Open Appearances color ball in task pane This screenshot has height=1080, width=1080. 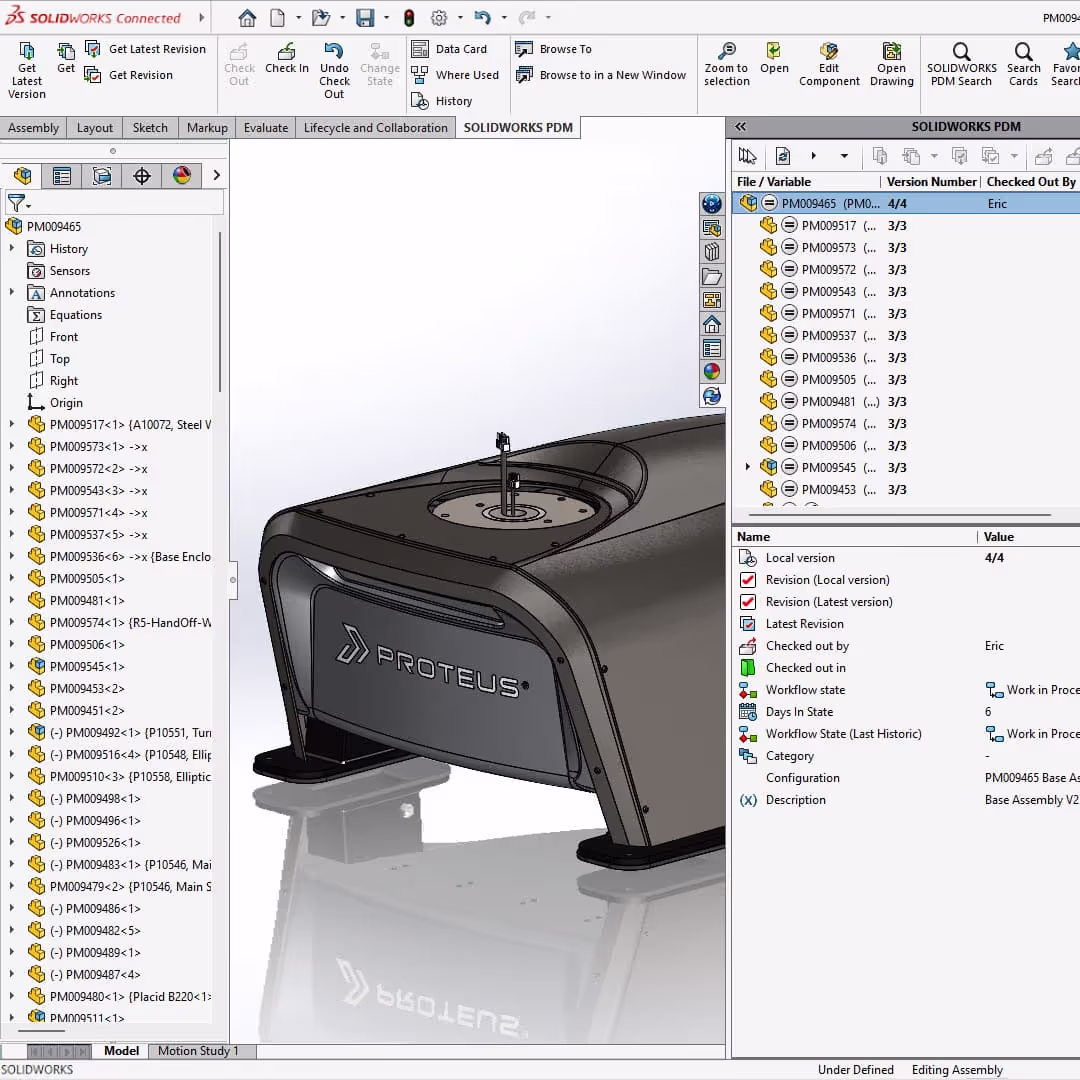point(712,372)
